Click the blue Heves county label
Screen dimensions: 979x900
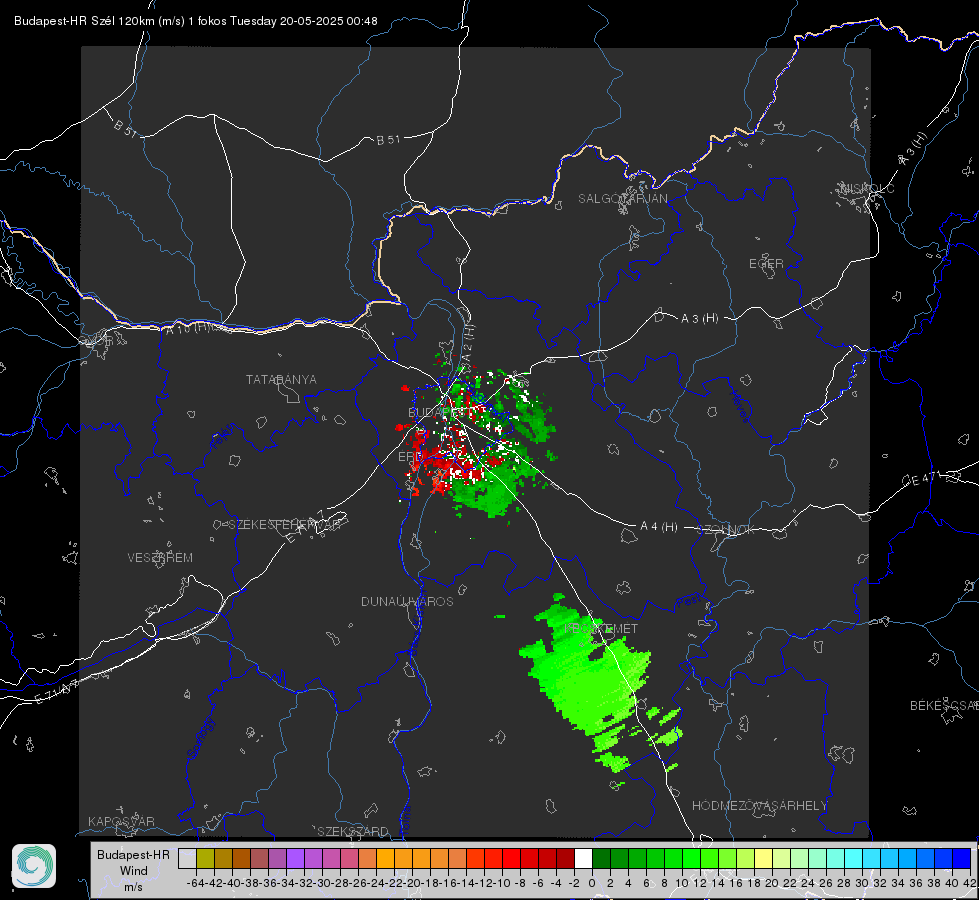coord(739,407)
